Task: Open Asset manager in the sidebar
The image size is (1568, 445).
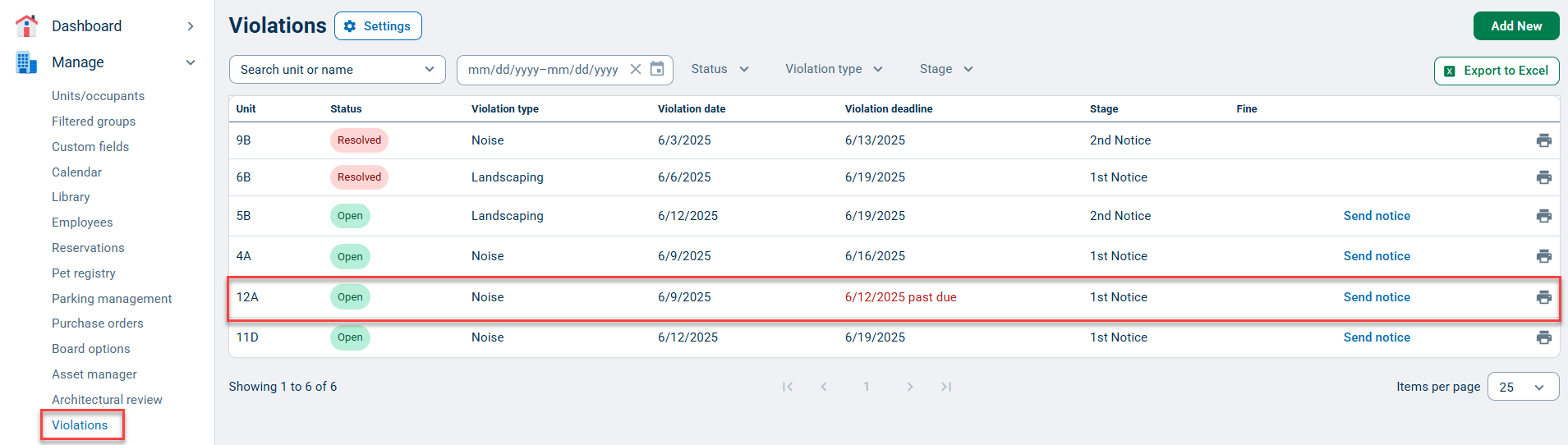Action: click(94, 374)
